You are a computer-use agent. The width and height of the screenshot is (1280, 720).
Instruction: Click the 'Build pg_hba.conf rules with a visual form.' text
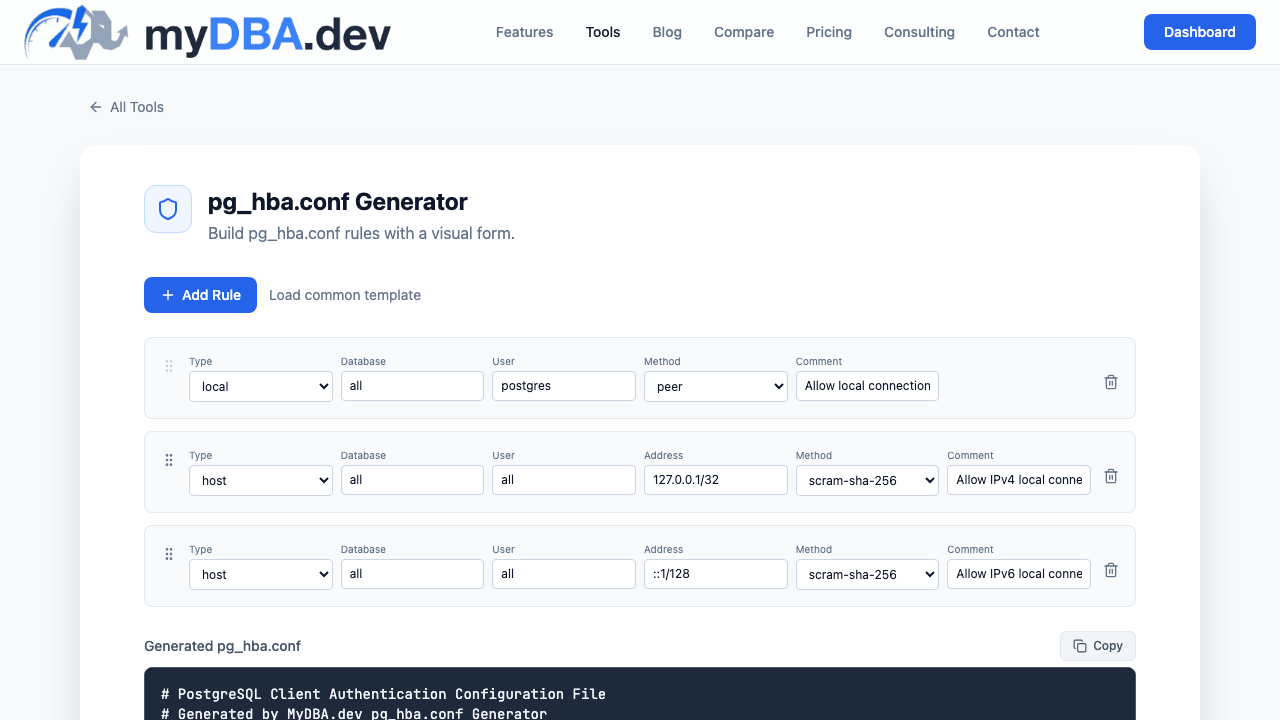pyautogui.click(x=361, y=234)
